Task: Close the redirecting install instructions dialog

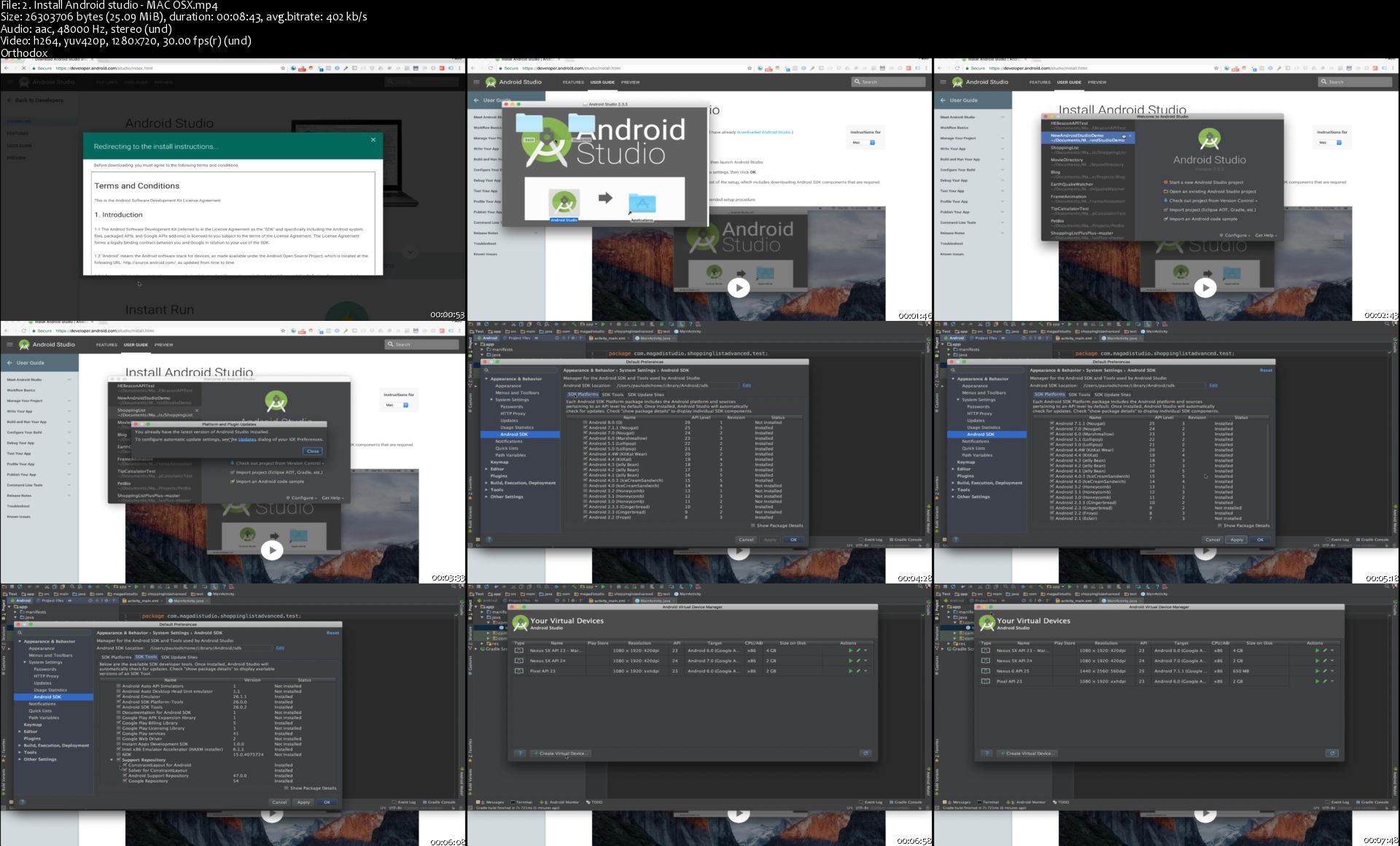Action: (x=373, y=140)
